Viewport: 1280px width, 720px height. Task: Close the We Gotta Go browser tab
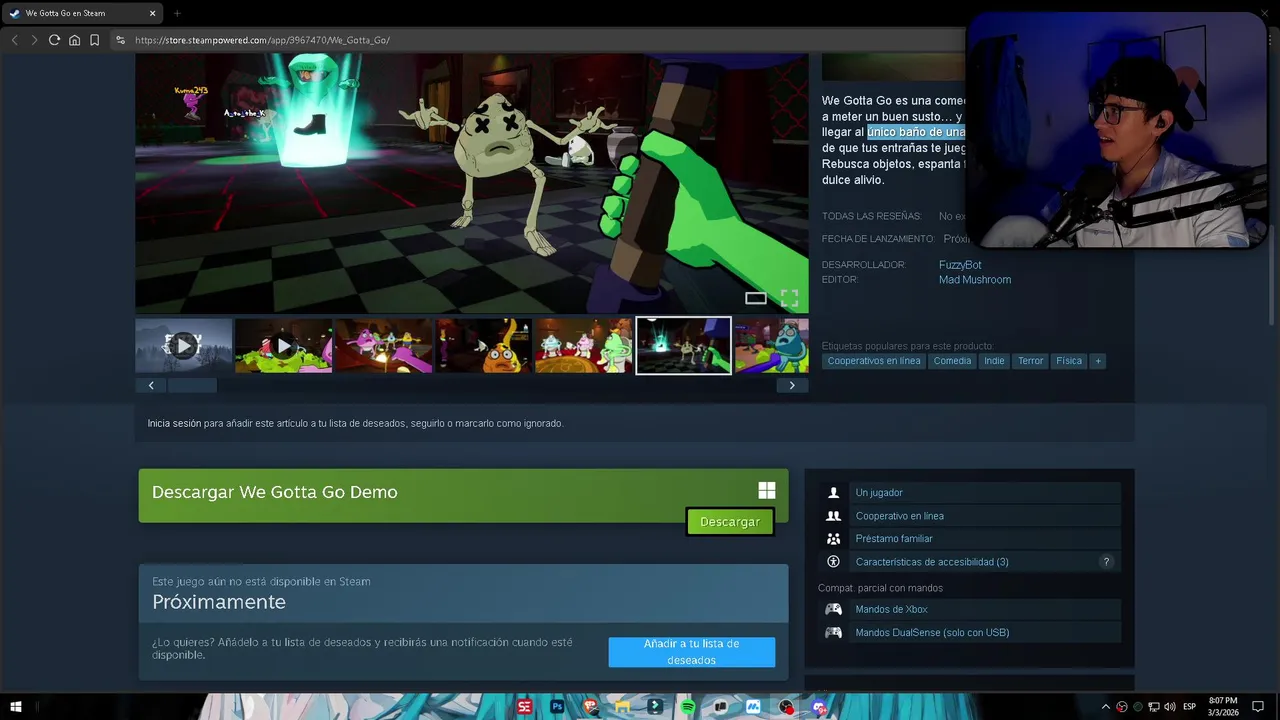pyautogui.click(x=152, y=13)
